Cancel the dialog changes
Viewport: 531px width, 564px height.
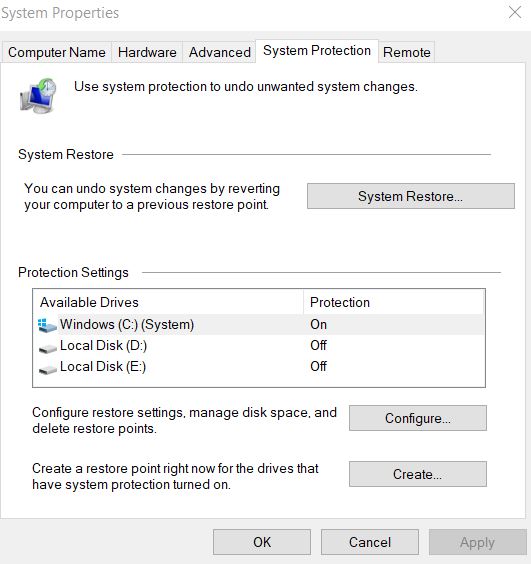point(370,542)
